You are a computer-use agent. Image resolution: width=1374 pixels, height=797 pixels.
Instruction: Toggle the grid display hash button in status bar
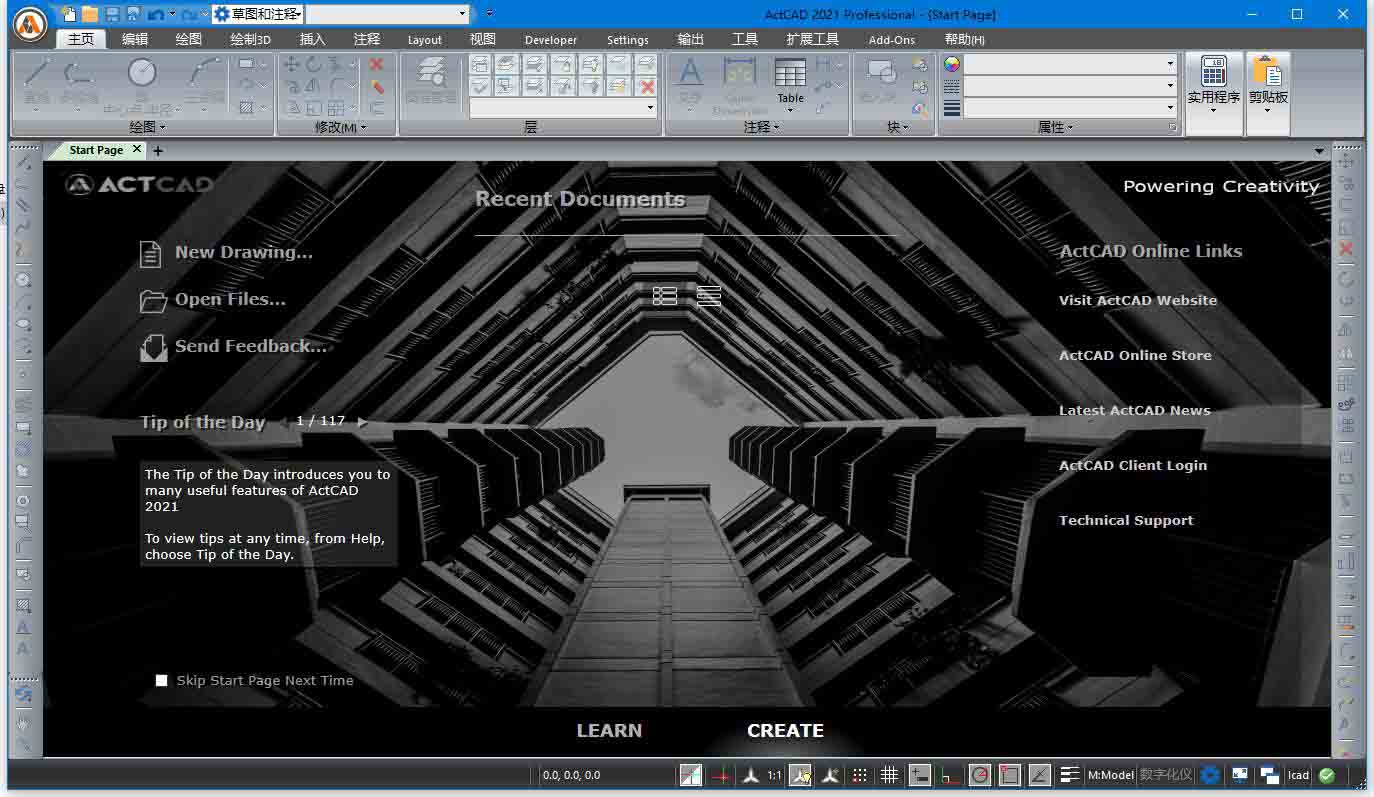[889, 775]
